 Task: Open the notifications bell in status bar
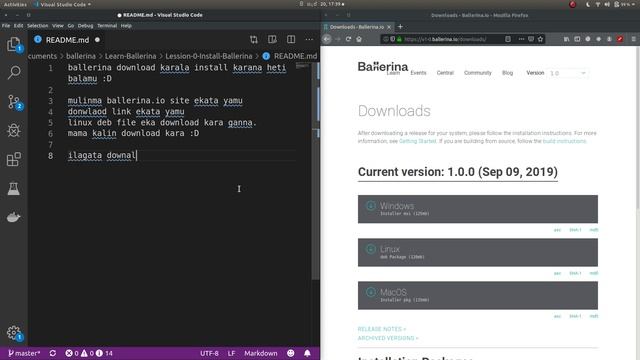(307, 353)
